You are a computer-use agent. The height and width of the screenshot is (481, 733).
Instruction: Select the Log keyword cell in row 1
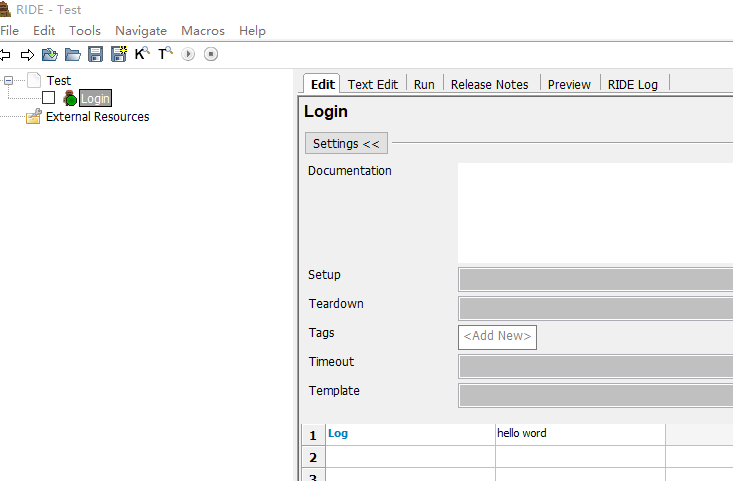[x=410, y=434]
